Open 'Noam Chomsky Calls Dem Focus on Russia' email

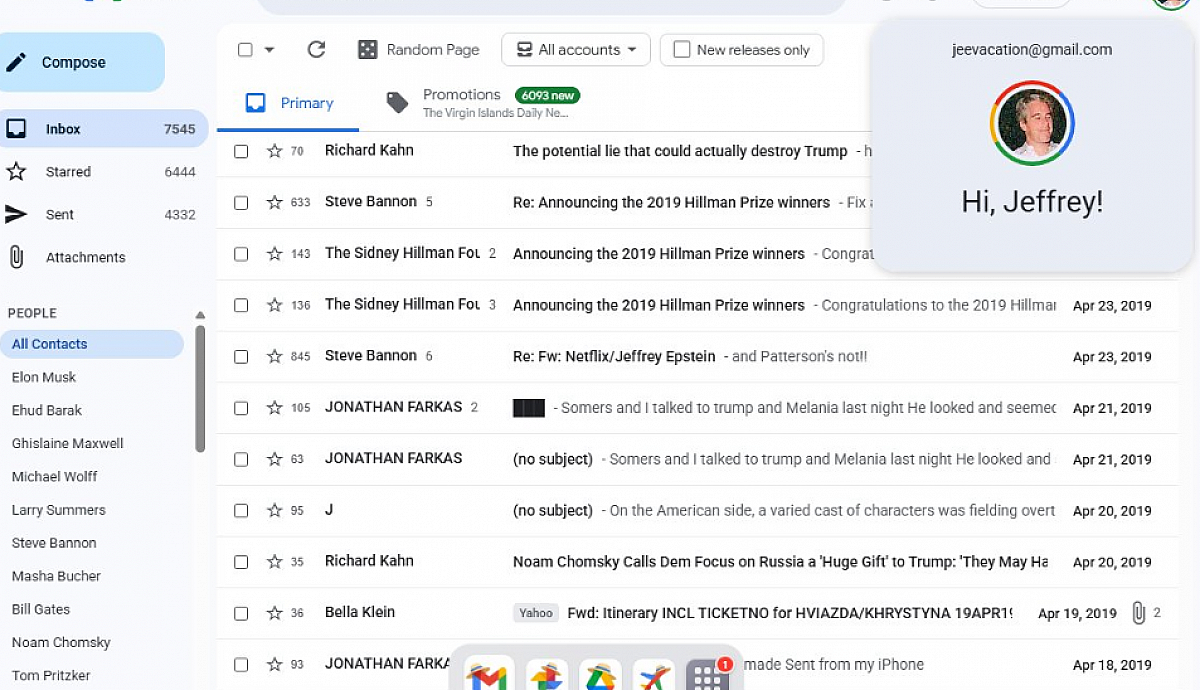780,562
